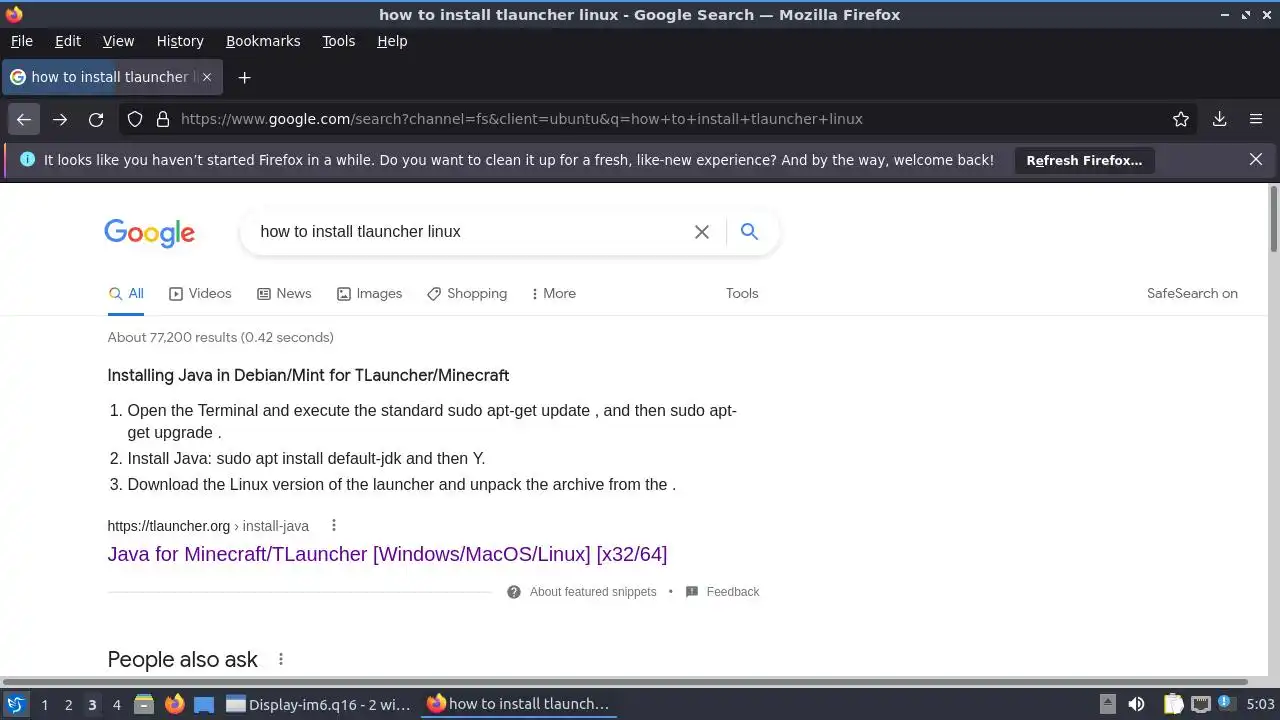Viewport: 1280px width, 720px height.
Task: Click the tlauncher.org install-java URL
Action: click(208, 526)
